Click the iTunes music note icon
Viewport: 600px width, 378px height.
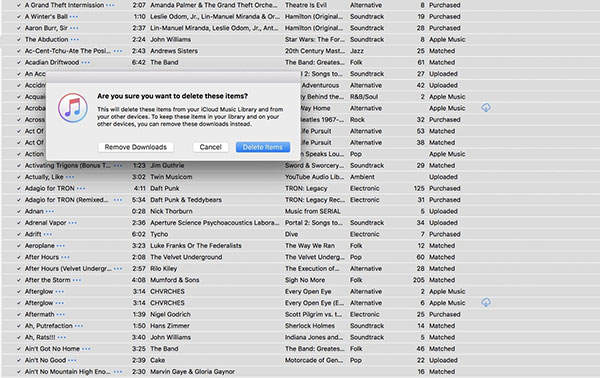pyautogui.click(x=73, y=108)
